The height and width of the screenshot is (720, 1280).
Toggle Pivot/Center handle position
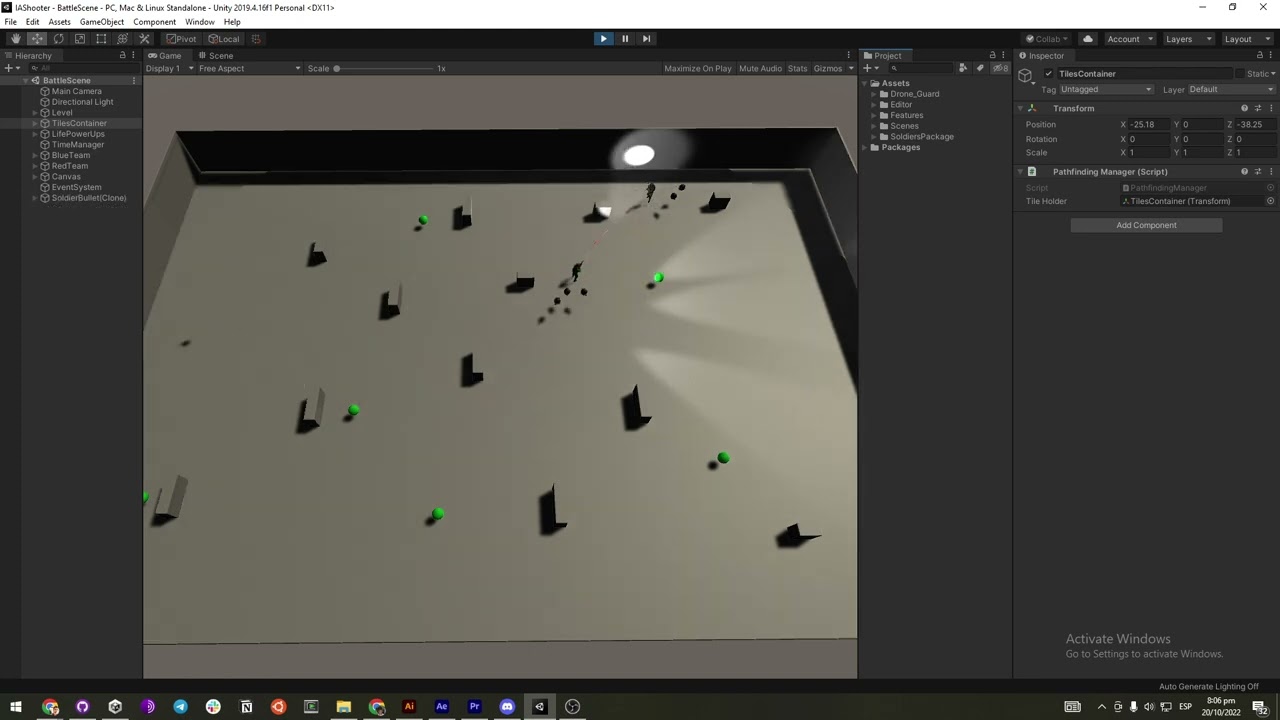click(x=182, y=39)
